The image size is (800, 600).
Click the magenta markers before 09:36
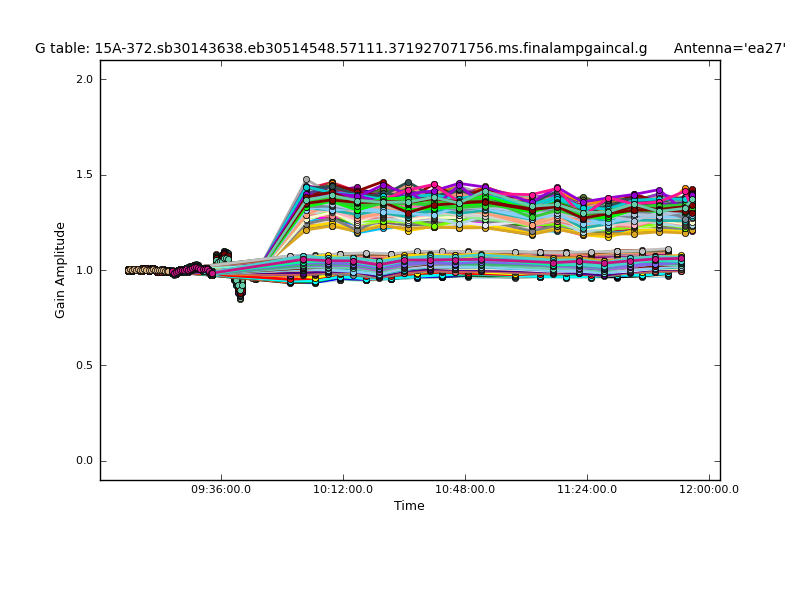coord(185,270)
